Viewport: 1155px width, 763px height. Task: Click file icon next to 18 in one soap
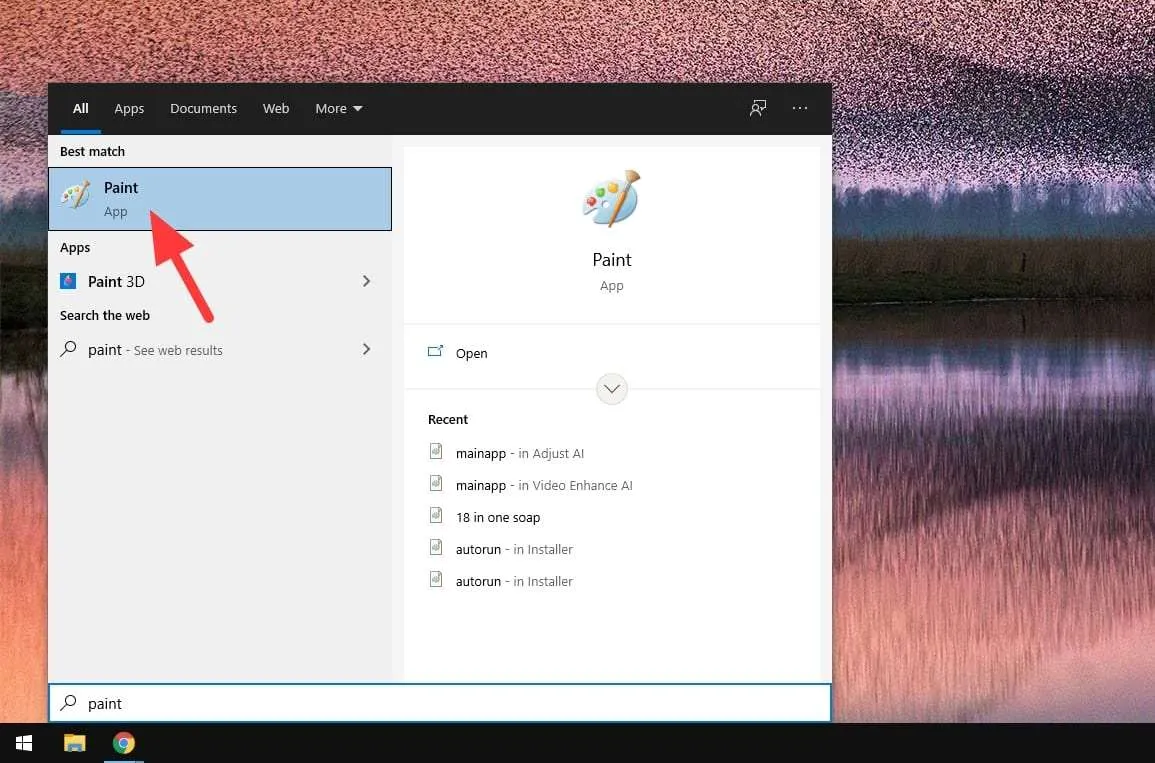pyautogui.click(x=436, y=516)
